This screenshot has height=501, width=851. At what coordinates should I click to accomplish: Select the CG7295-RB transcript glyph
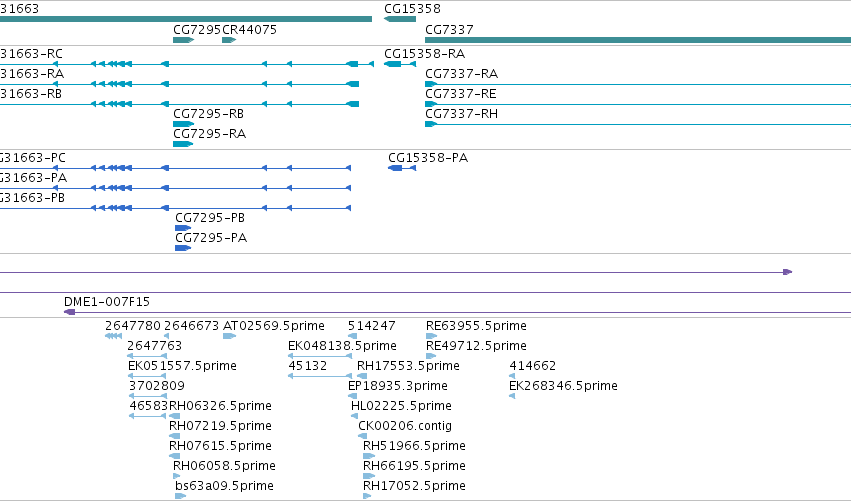[x=183, y=124]
